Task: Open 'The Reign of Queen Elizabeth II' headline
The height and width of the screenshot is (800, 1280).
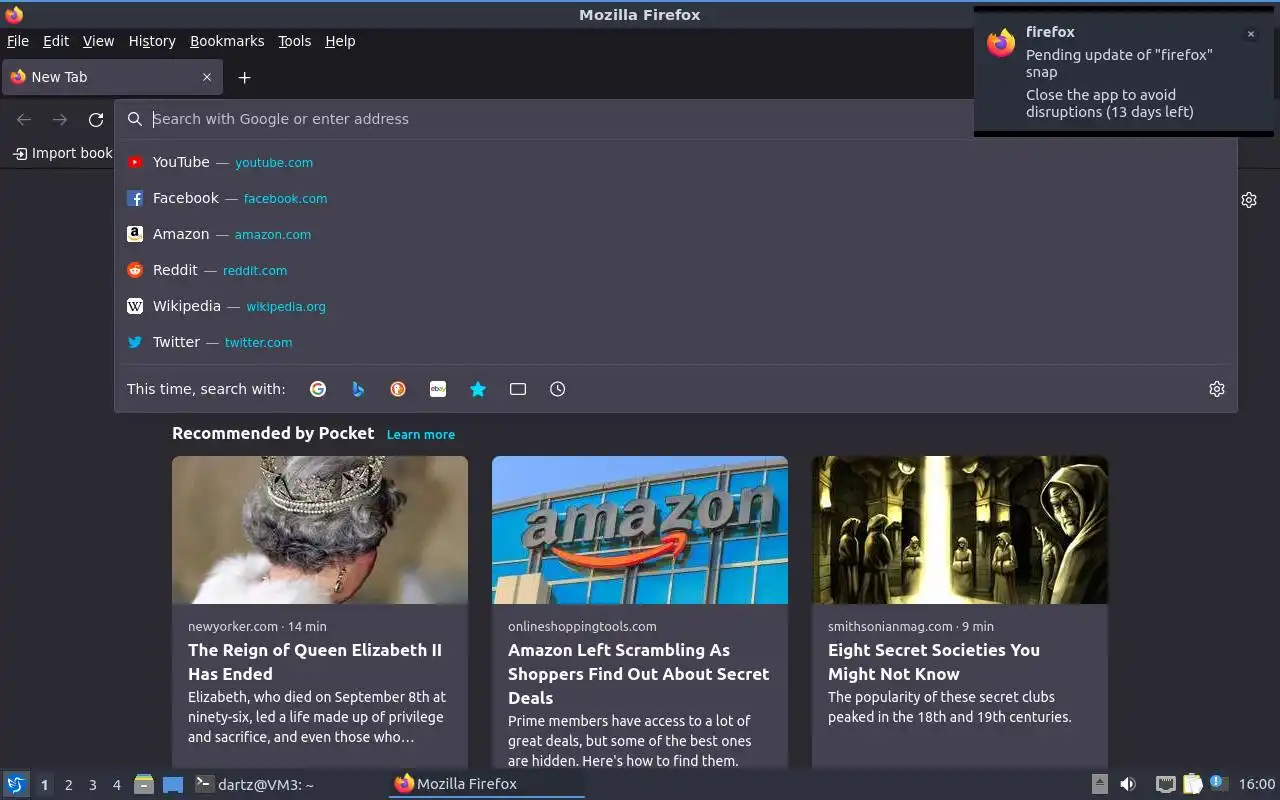Action: (315, 662)
